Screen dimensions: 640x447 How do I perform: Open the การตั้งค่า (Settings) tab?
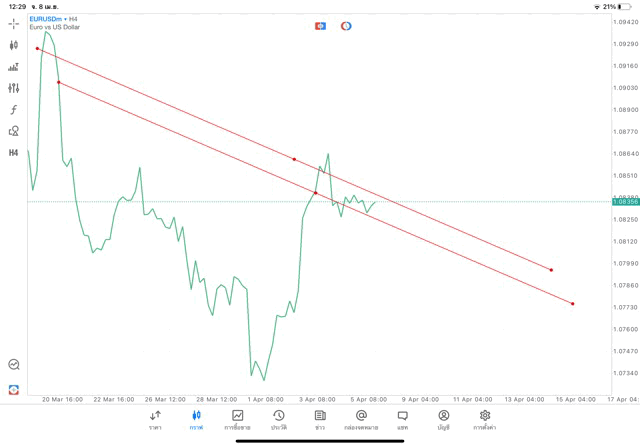[485, 419]
